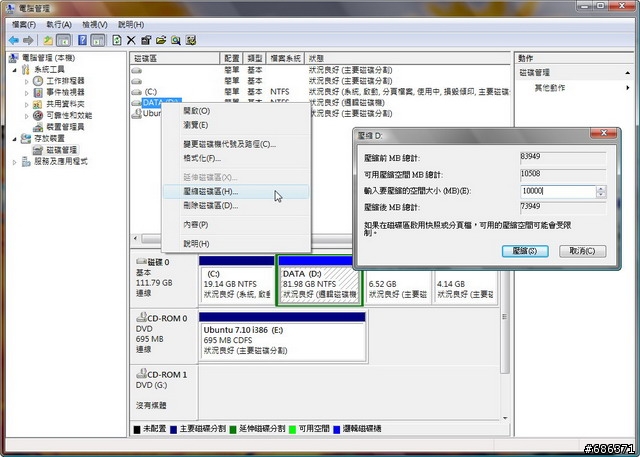Expand the 事件檢視器 node arrow
This screenshot has height=457, width=640.
point(27,93)
